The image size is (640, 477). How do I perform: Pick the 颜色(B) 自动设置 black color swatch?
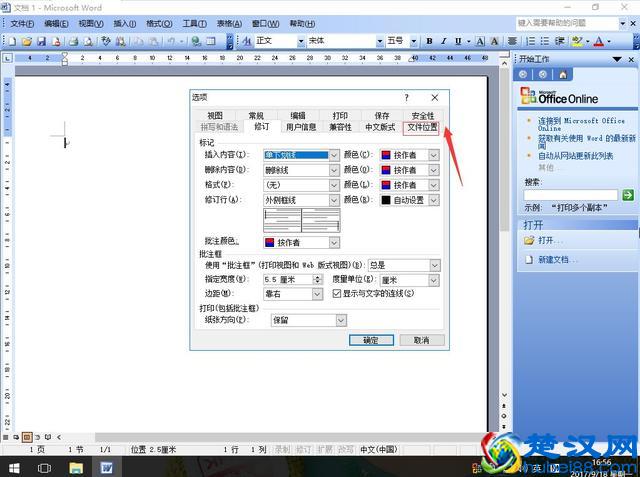pyautogui.click(x=386, y=200)
